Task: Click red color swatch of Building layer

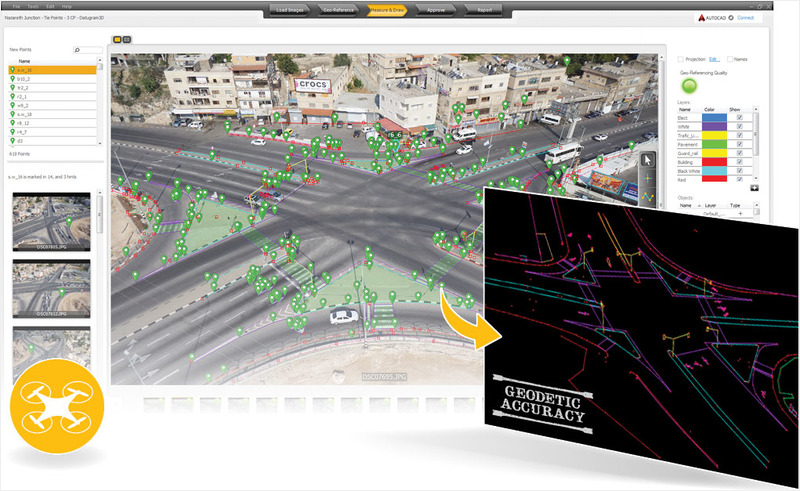Action: (x=714, y=162)
